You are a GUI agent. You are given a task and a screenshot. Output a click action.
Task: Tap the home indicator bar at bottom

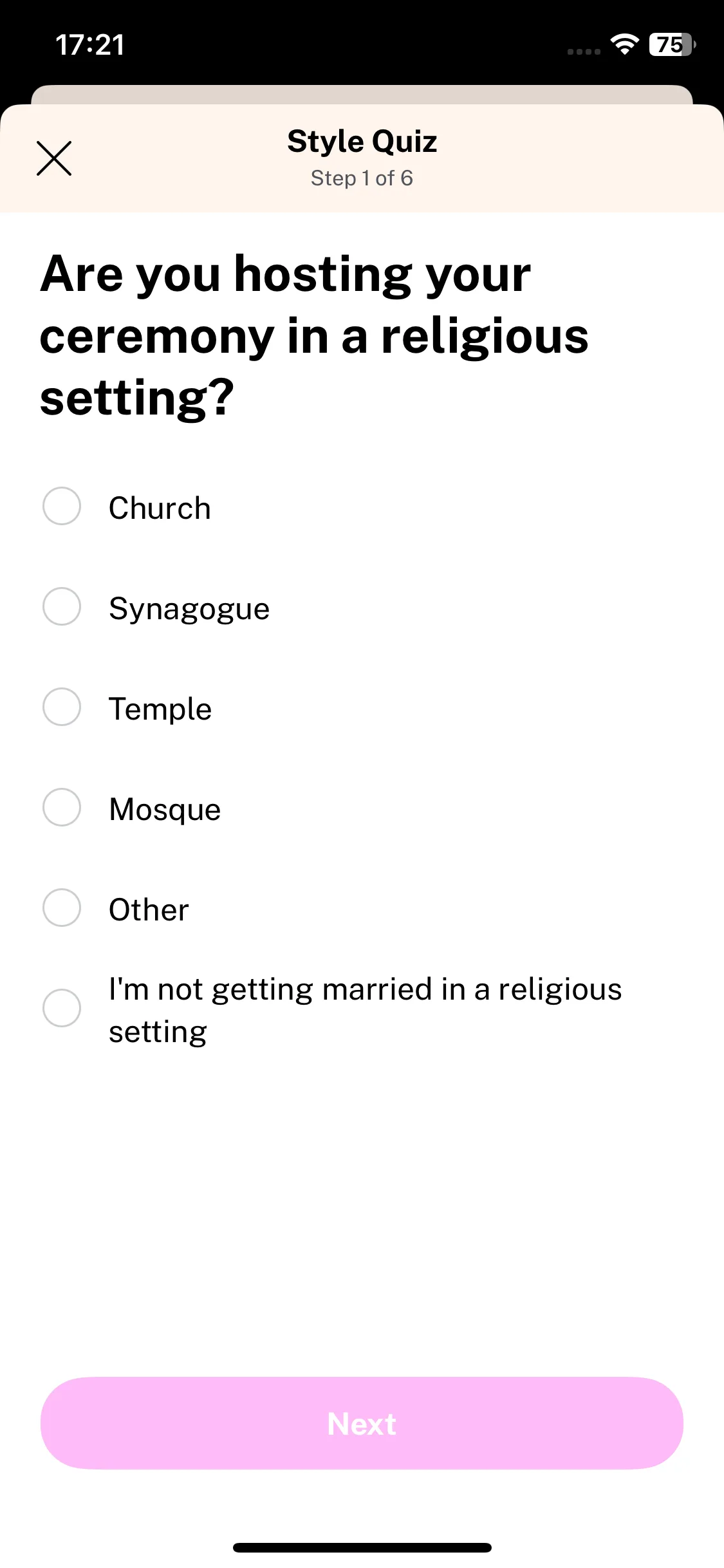362,1547
